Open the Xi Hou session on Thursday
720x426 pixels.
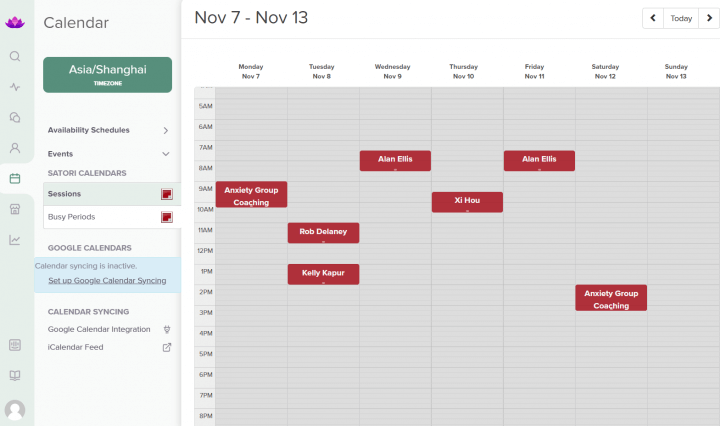click(467, 201)
